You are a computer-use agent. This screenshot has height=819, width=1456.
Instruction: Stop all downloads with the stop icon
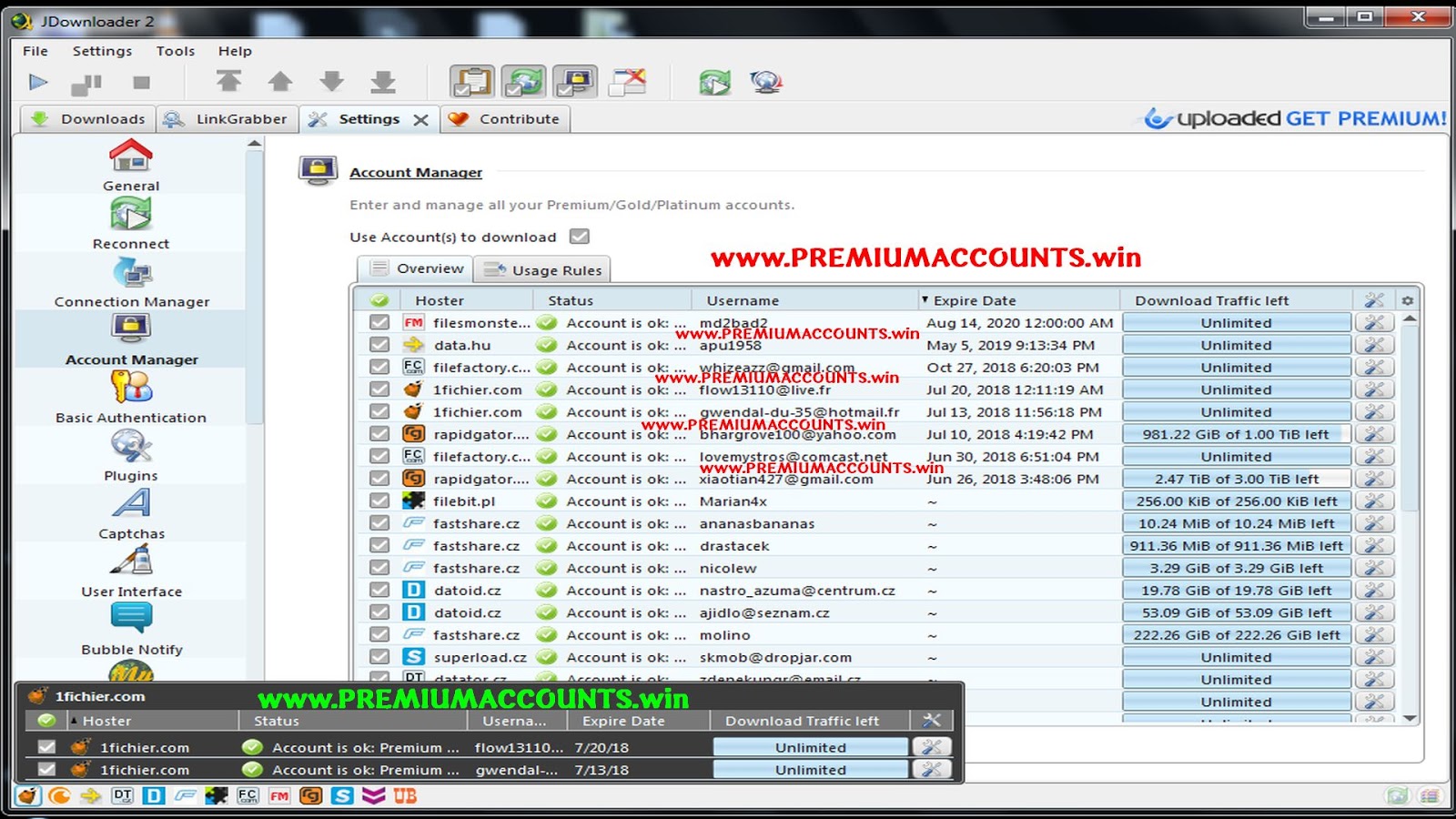tap(141, 83)
